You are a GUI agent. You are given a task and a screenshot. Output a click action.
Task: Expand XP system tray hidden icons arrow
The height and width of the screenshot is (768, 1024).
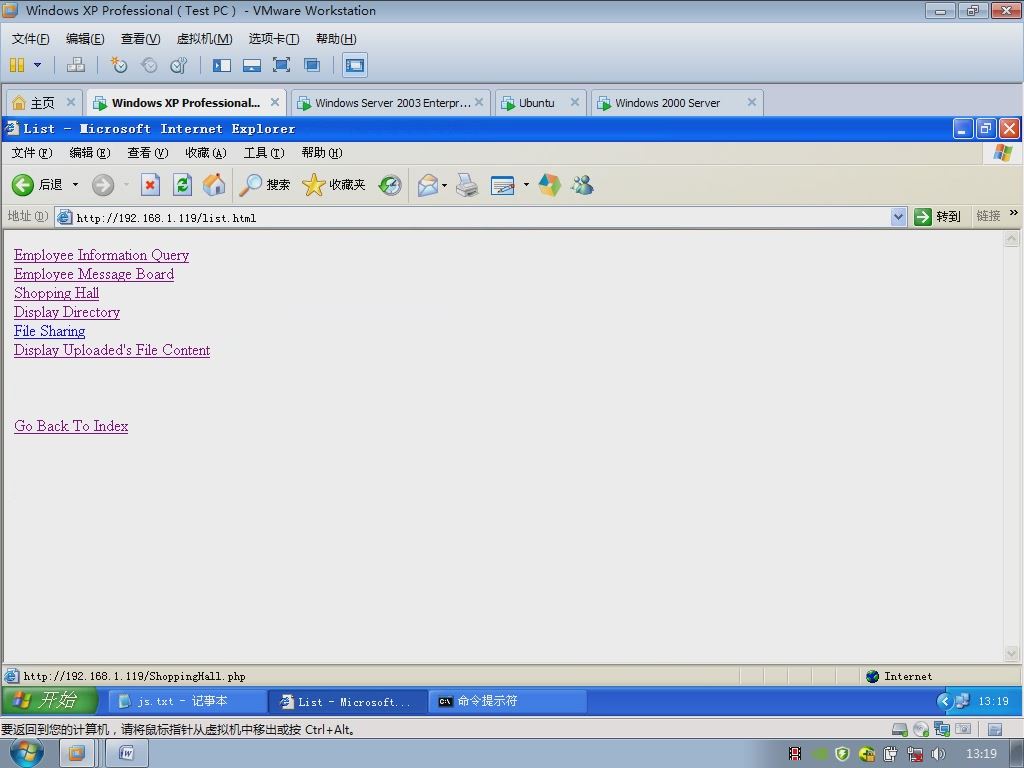944,701
